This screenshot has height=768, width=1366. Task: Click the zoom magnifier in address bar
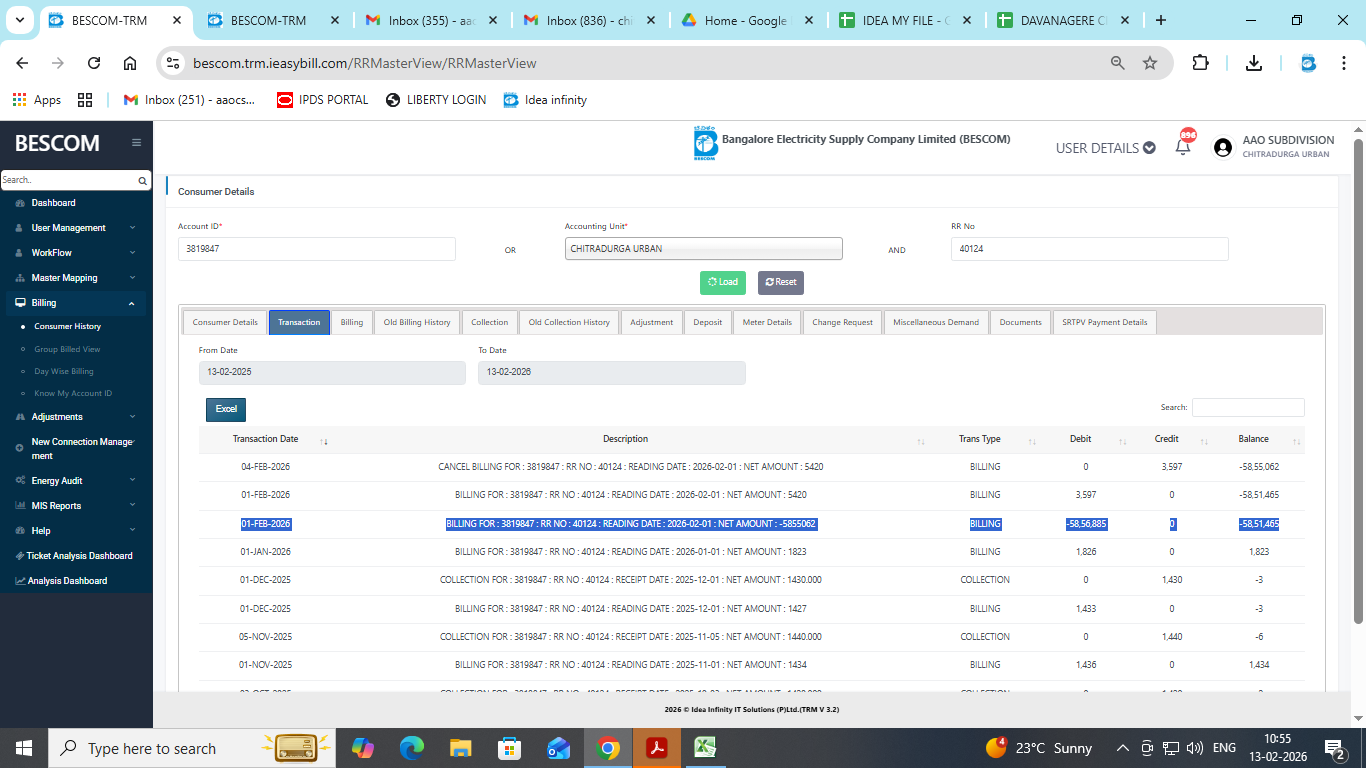(x=1118, y=63)
